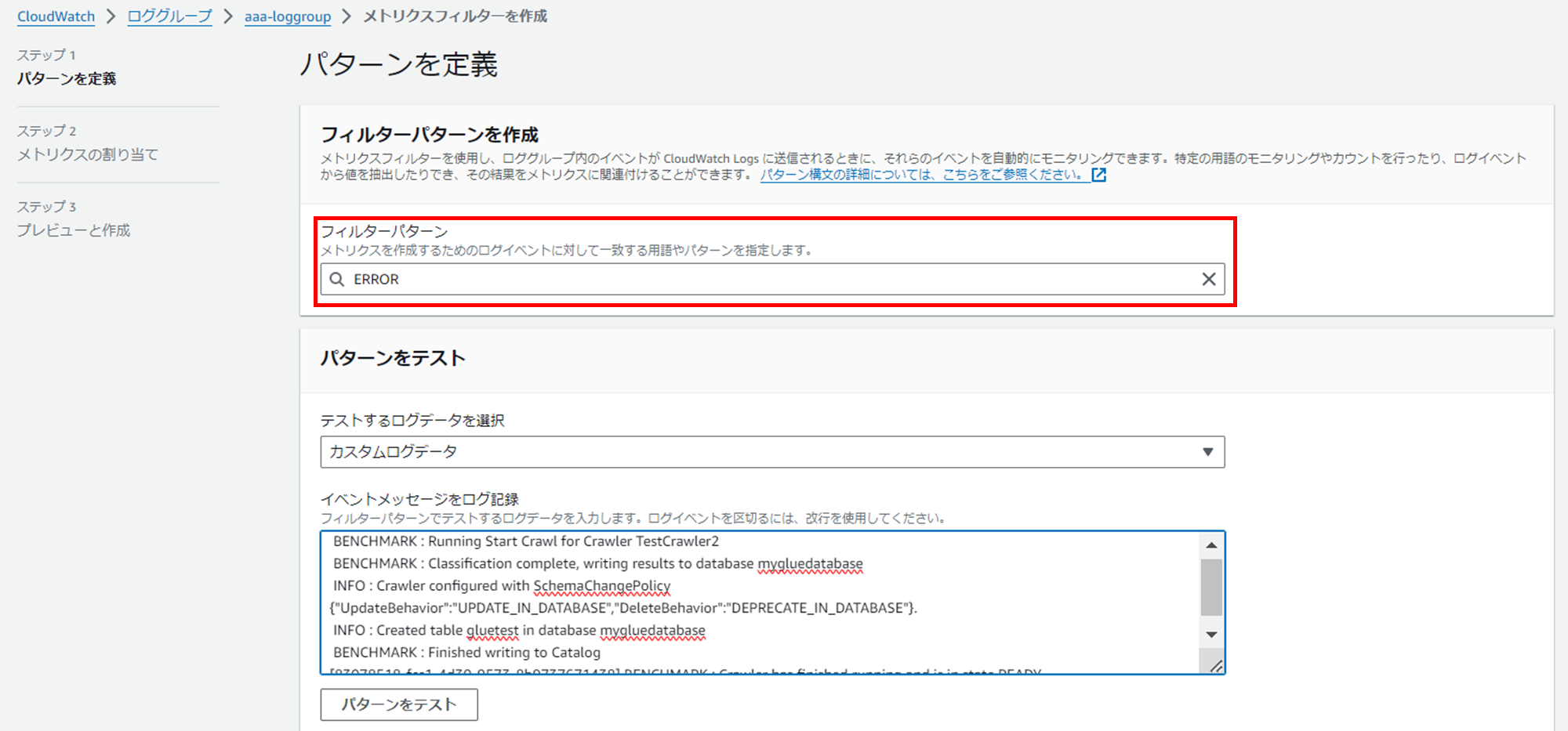The image size is (1568, 731).
Task: Click the breadcrumb chevron after CloudWatch
Action: click(111, 16)
